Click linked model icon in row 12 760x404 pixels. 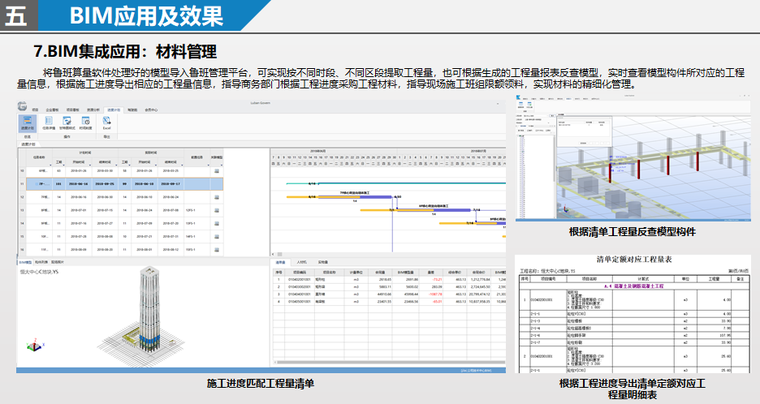[216, 197]
